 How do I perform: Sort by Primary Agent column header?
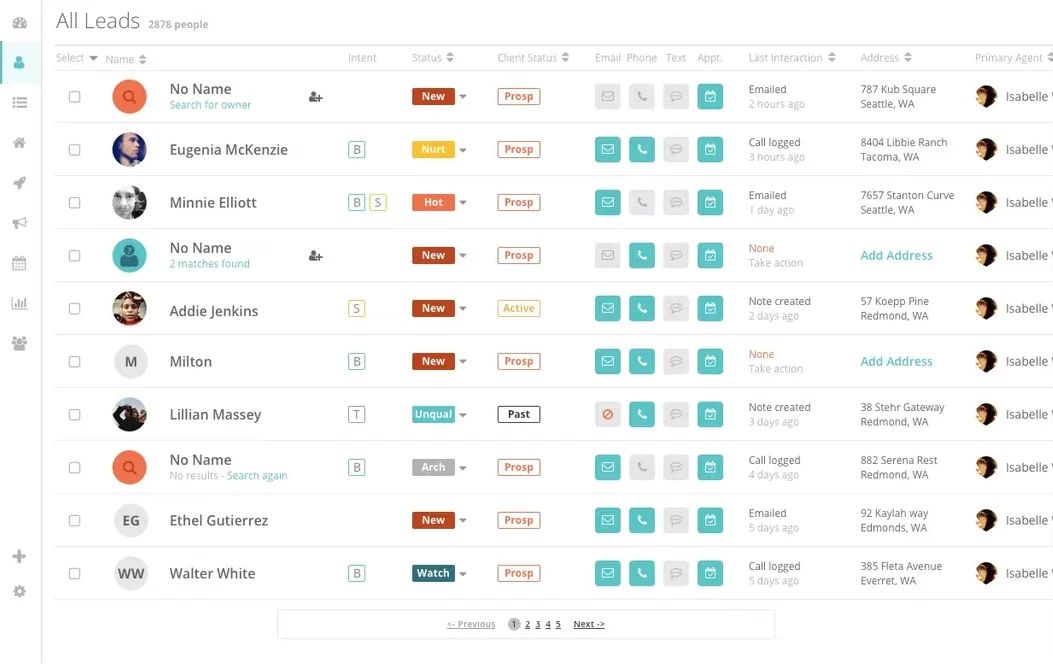(x=1013, y=58)
